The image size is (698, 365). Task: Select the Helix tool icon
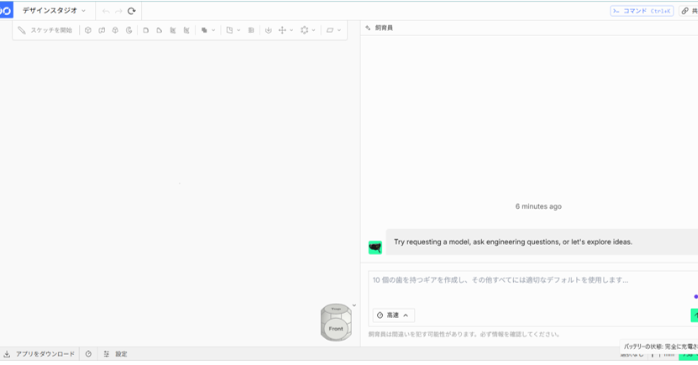click(251, 30)
